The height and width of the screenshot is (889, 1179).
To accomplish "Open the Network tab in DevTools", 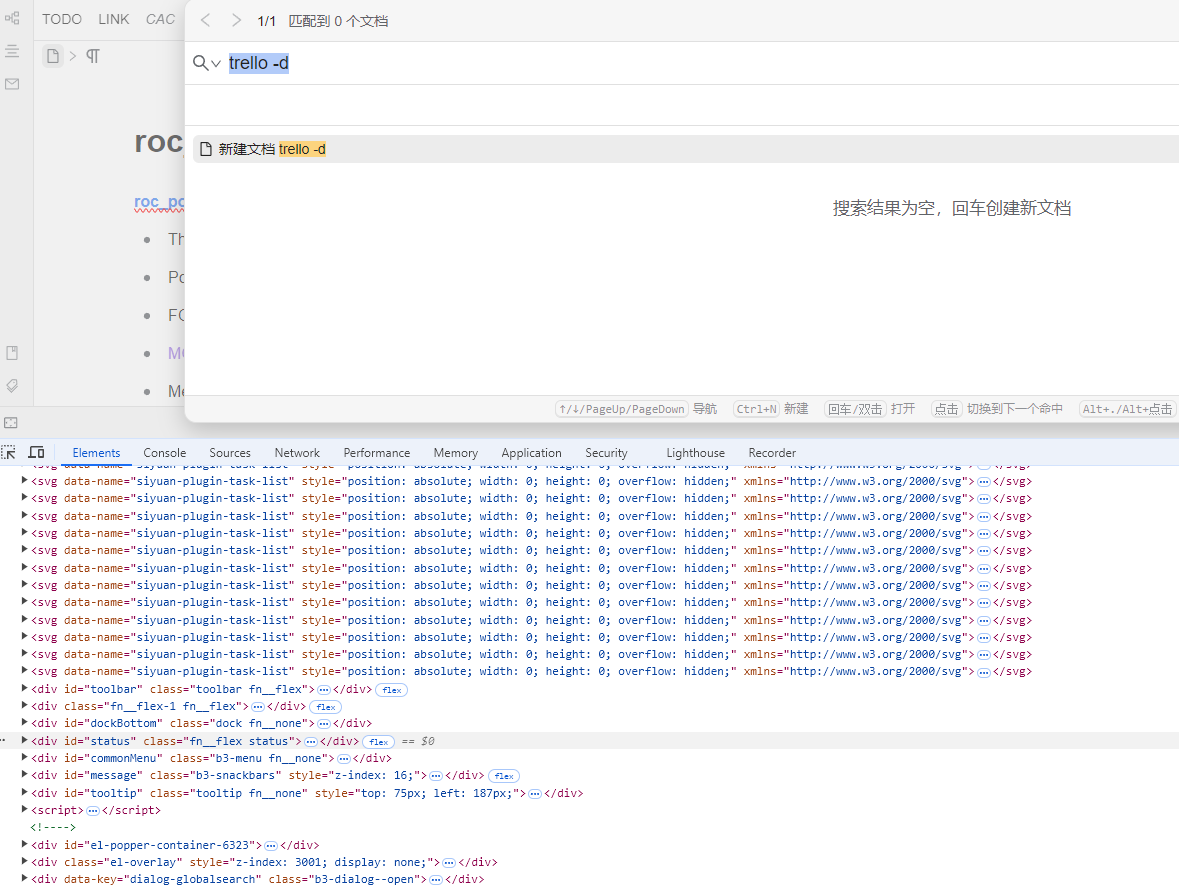I will click(297, 453).
